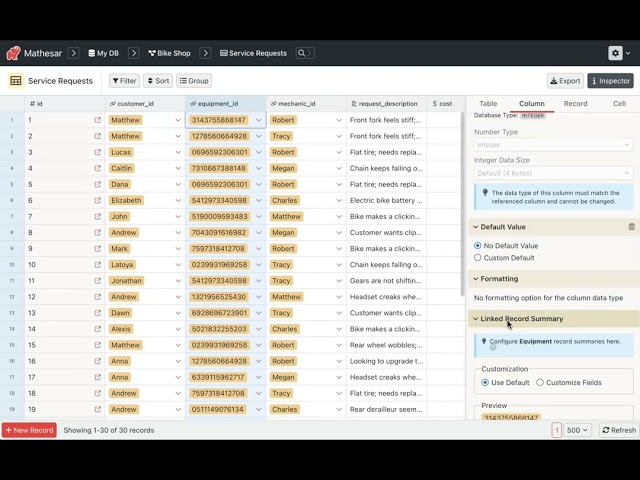
Task: Open record 8 via its external-link icon
Action: 97,232
